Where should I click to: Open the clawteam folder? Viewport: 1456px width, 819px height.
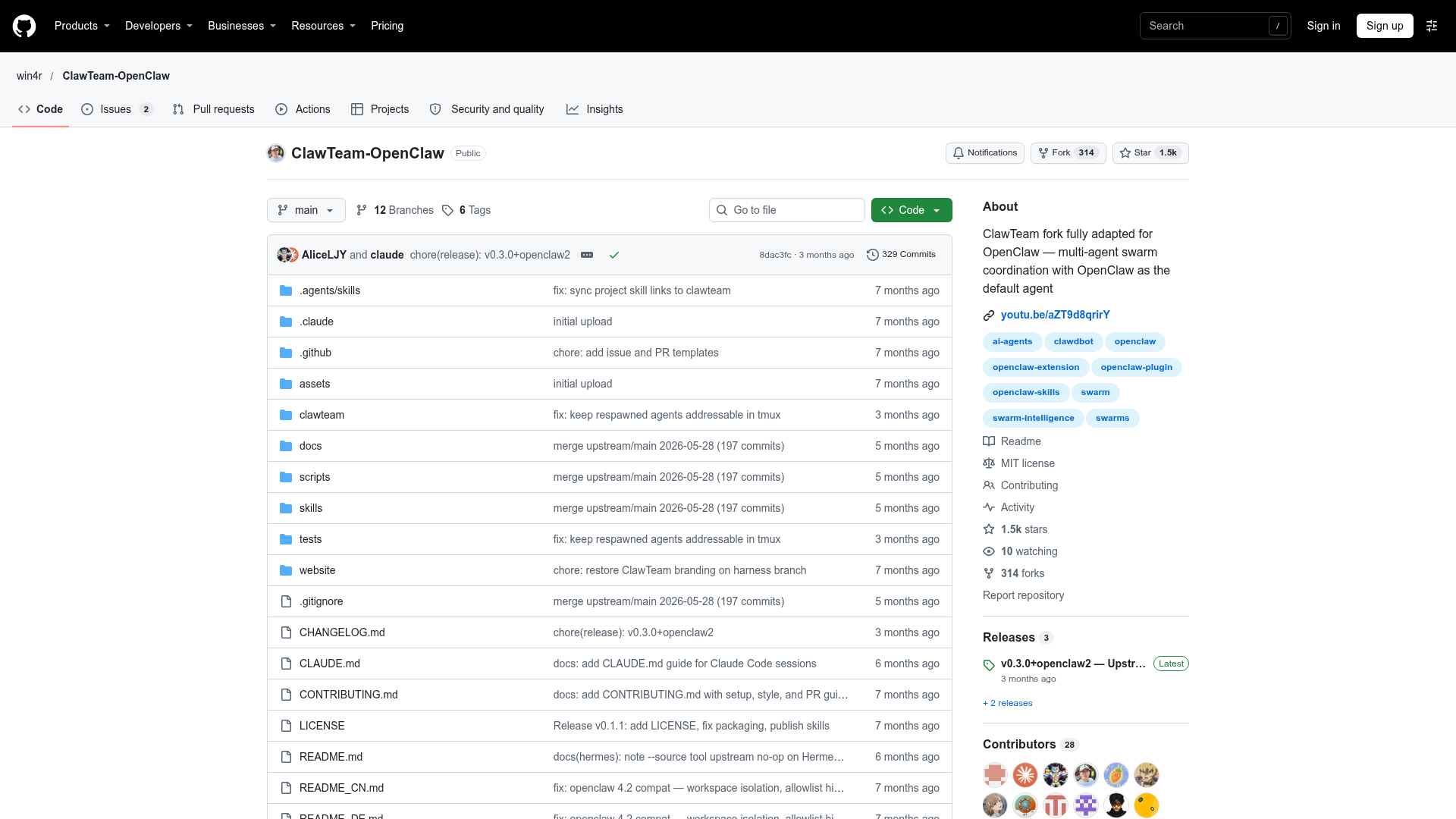point(322,415)
